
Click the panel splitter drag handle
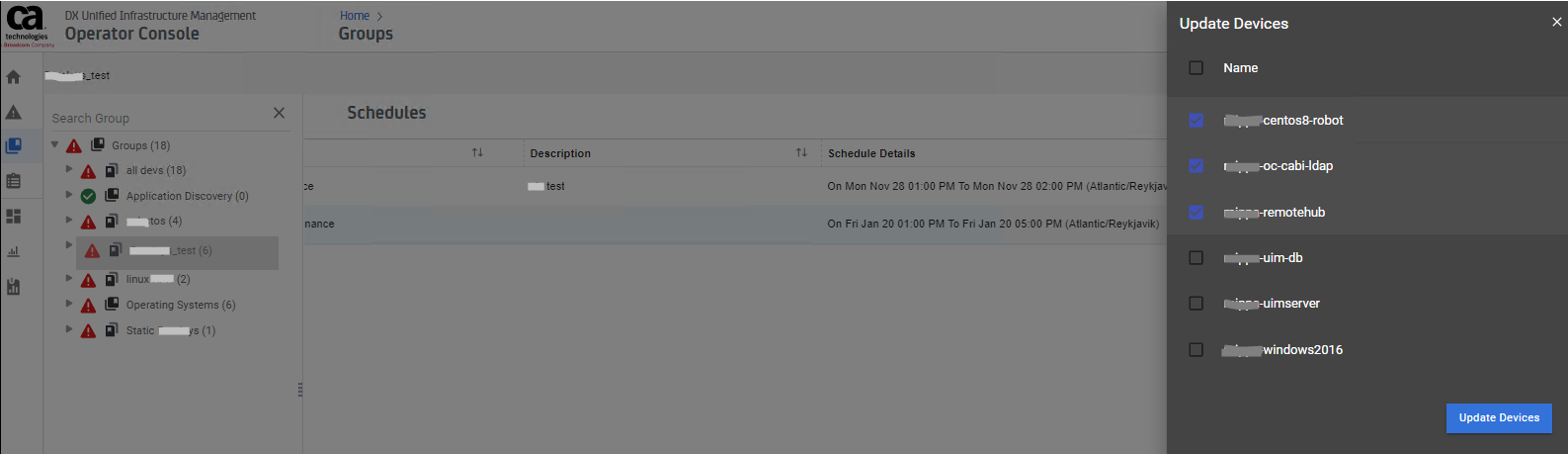click(300, 390)
